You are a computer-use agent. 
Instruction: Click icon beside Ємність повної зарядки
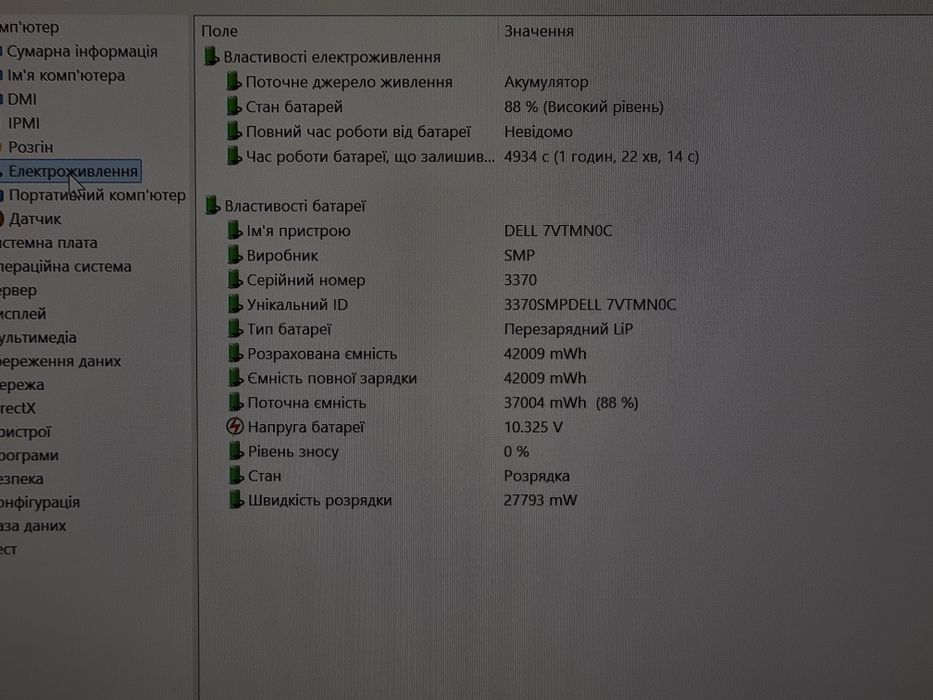point(236,377)
